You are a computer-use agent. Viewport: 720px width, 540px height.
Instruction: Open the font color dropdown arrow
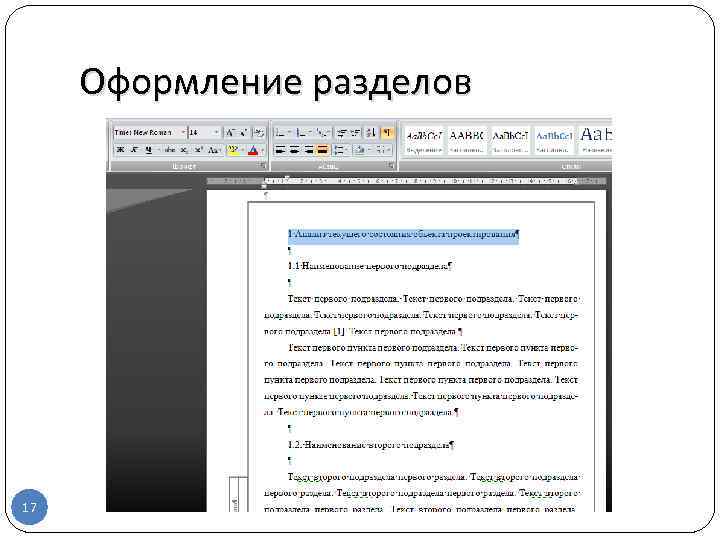coord(263,150)
